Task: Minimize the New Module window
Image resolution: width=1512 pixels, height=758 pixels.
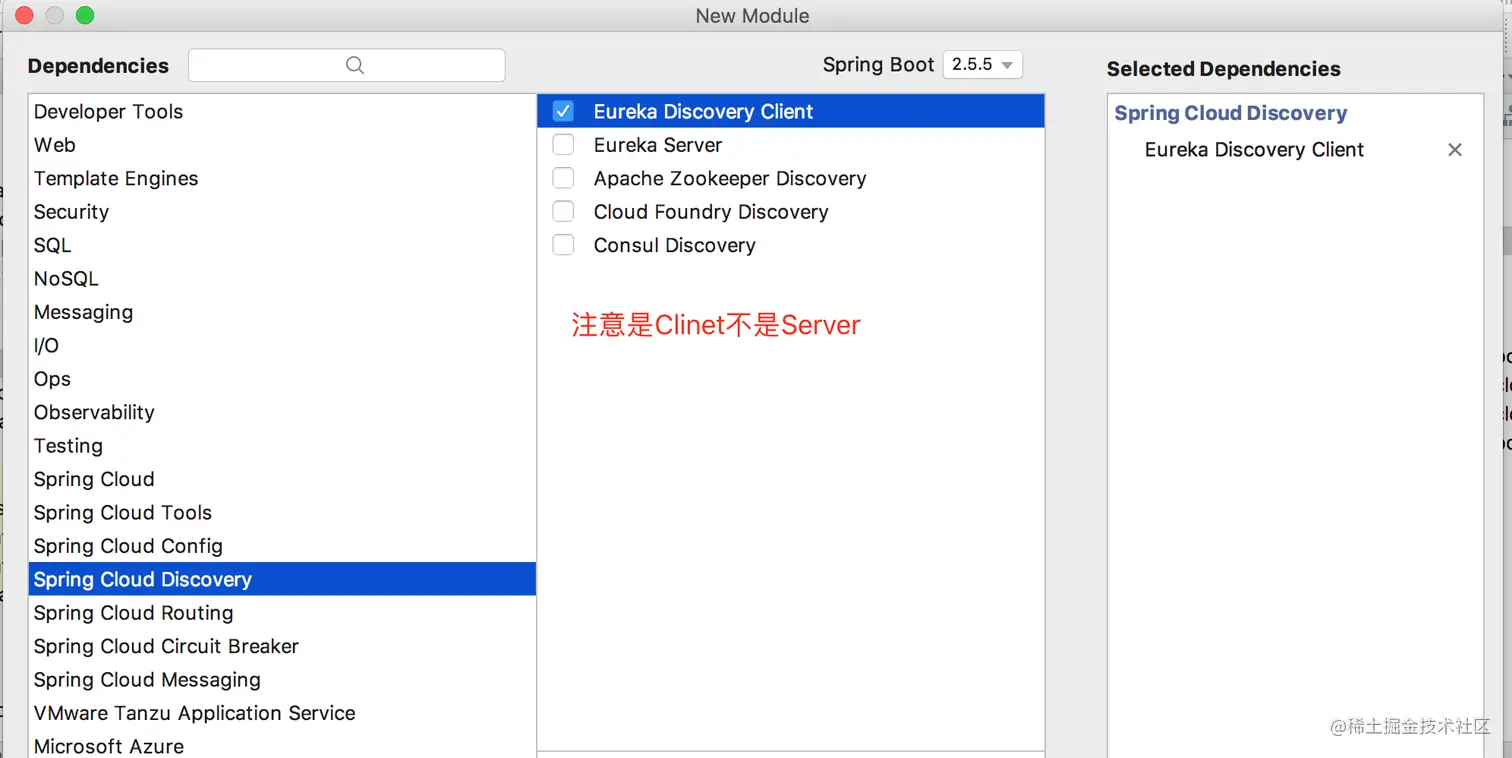Action: pos(55,15)
